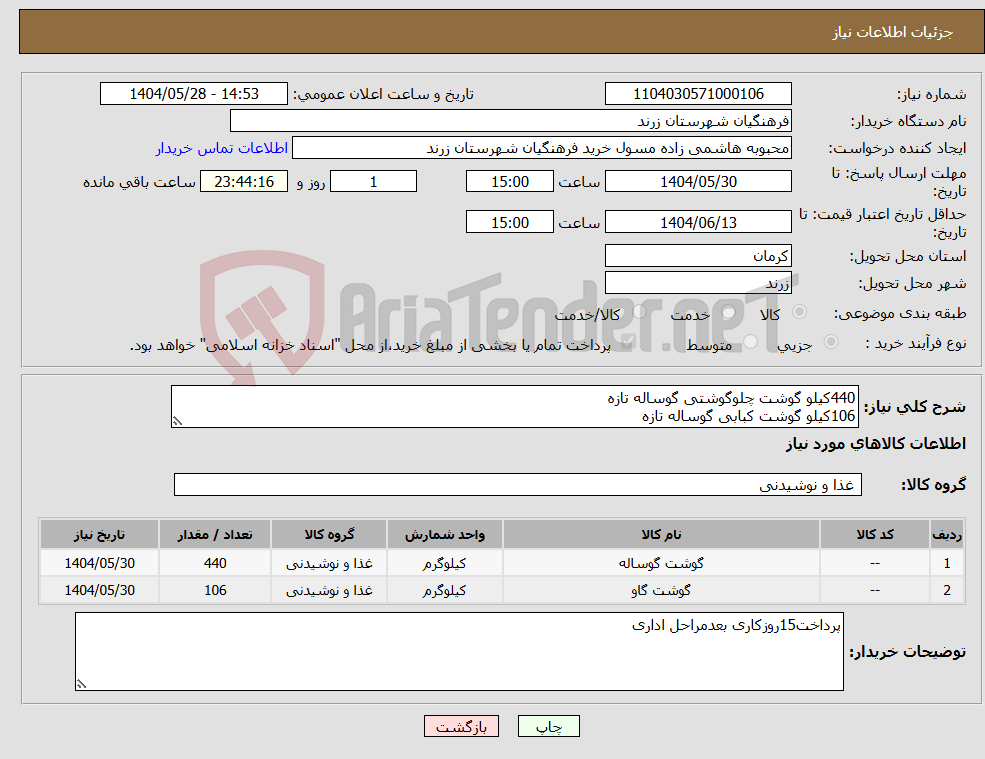The image size is (985, 759).
Task: Click the price validity date 1404/06/13 field
Action: [x=698, y=222]
